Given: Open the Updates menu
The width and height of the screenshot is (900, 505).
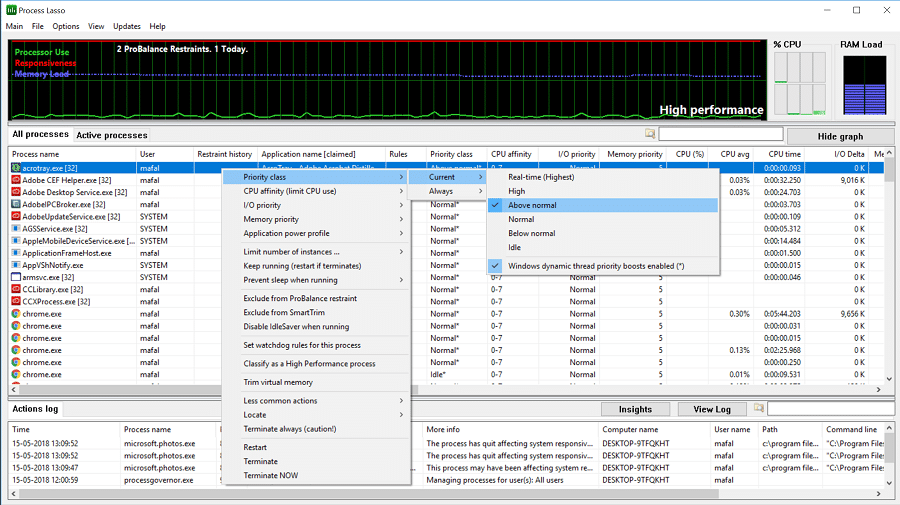Looking at the screenshot, I should click(x=127, y=26).
